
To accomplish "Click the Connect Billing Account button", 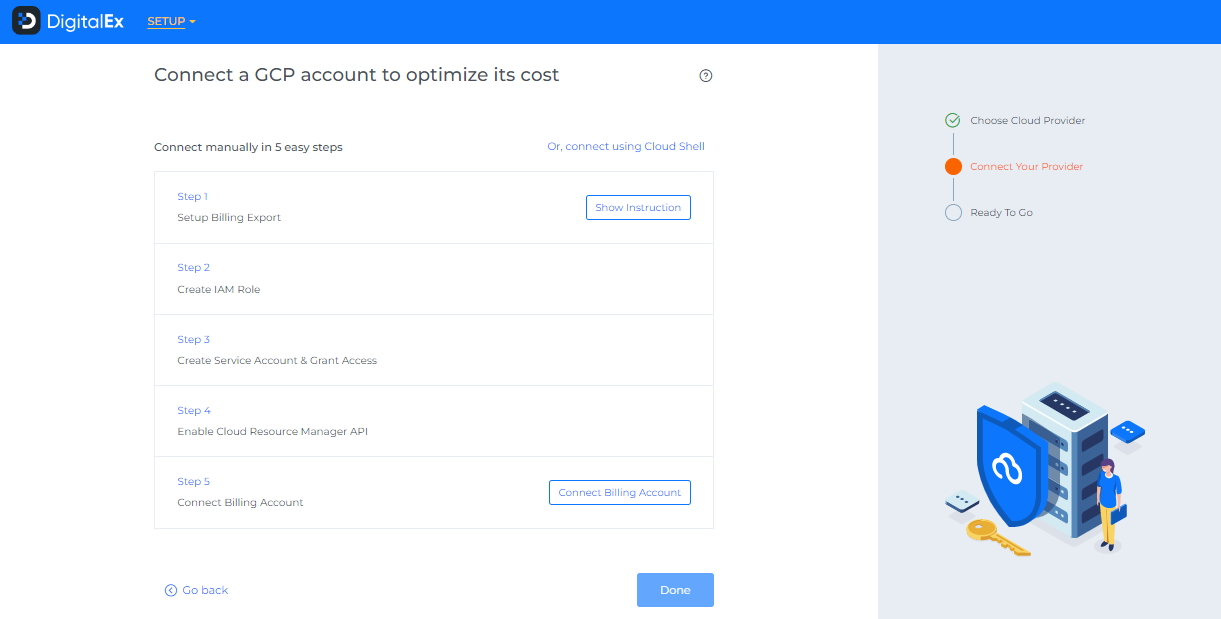I will (x=620, y=493).
